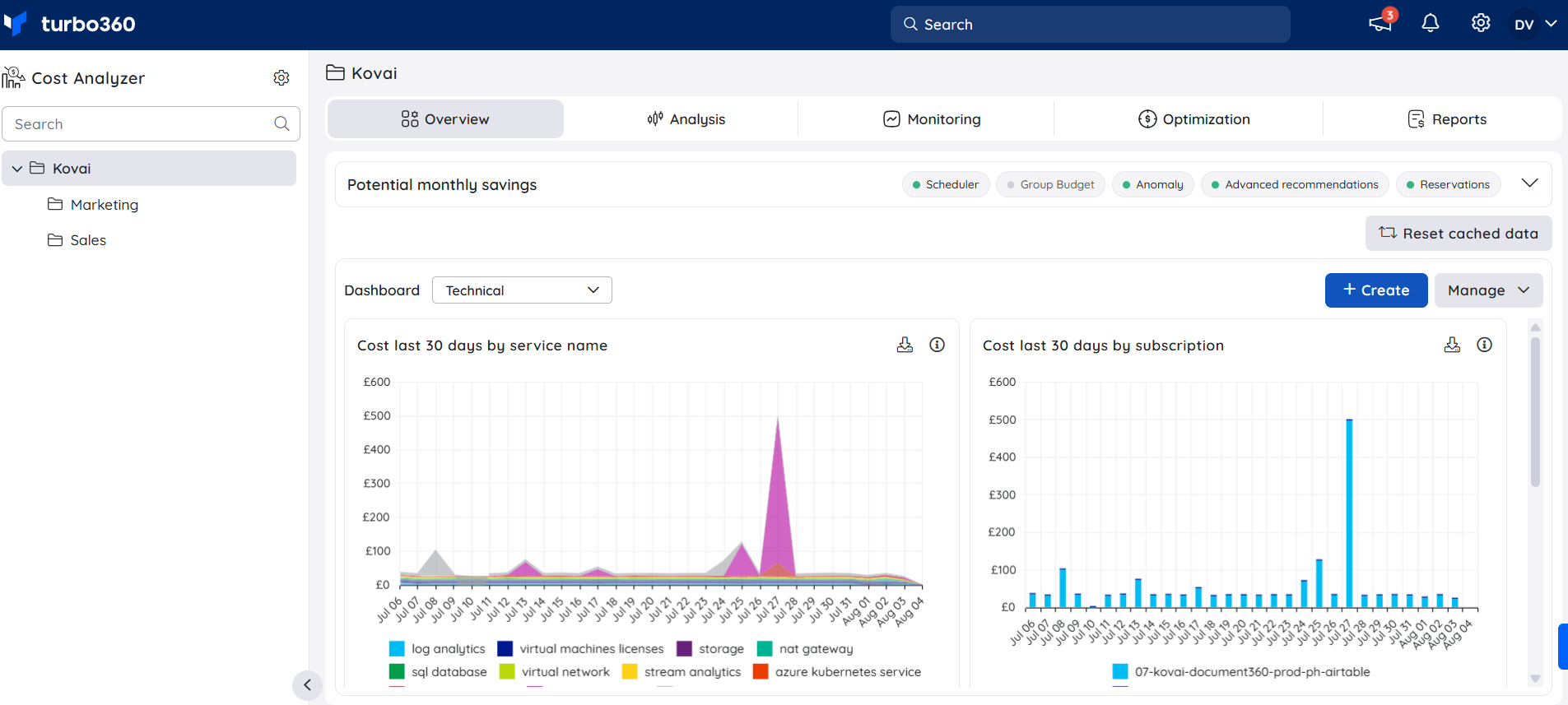
Task: Open the top bar settings gear
Action: pos(1481,24)
